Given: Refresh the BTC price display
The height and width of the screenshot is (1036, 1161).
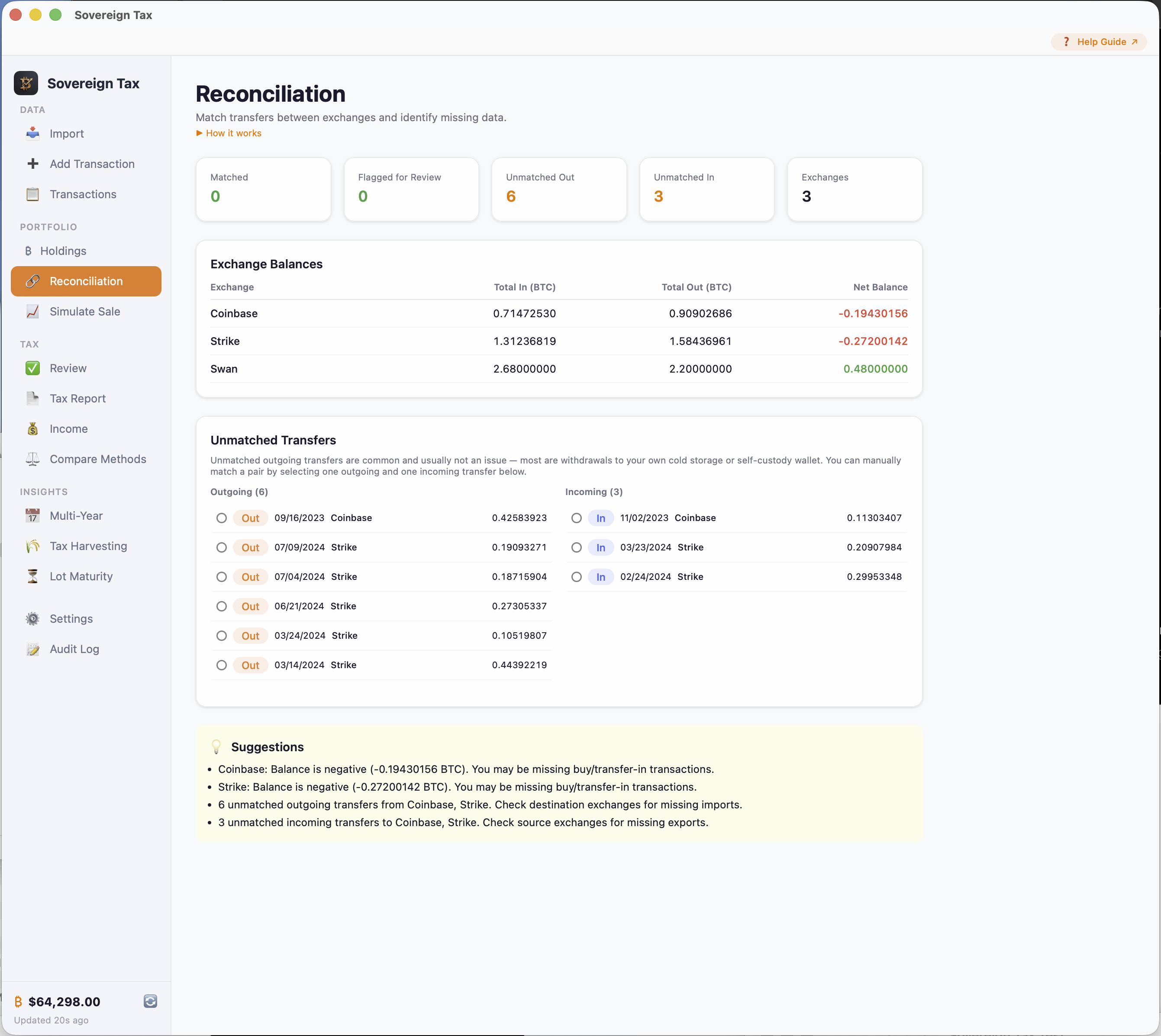Looking at the screenshot, I should tap(150, 1001).
